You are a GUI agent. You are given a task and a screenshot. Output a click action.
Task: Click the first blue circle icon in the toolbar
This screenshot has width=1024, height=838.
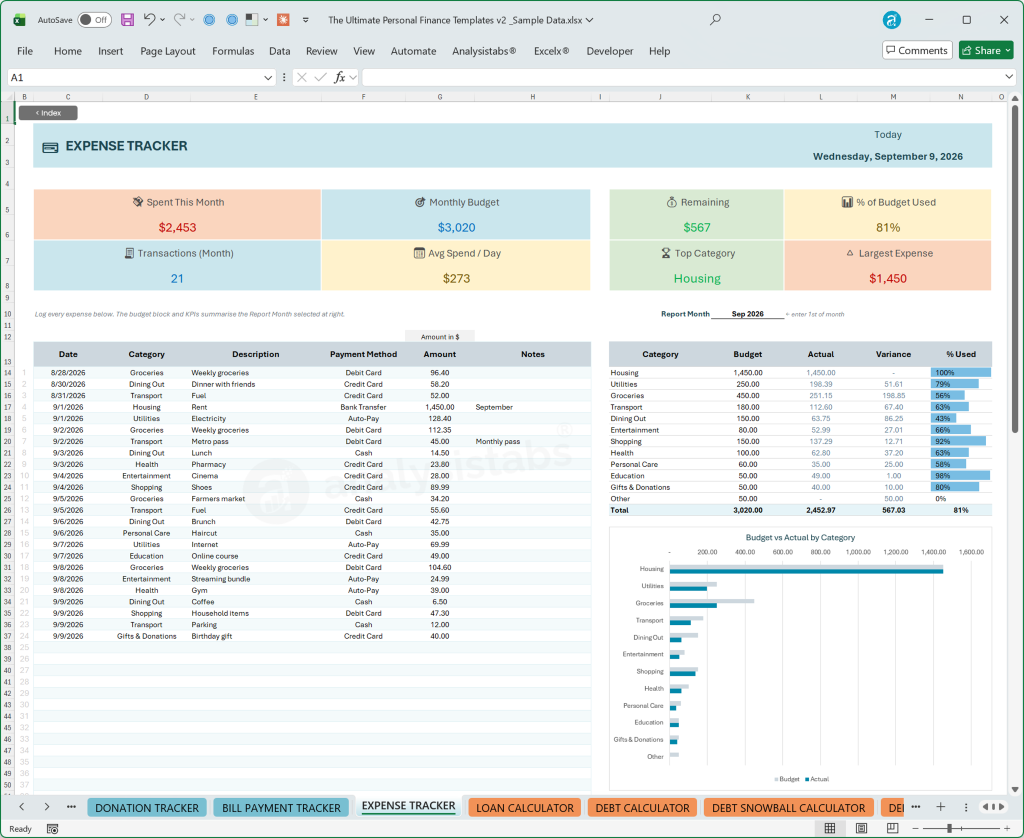tap(209, 20)
